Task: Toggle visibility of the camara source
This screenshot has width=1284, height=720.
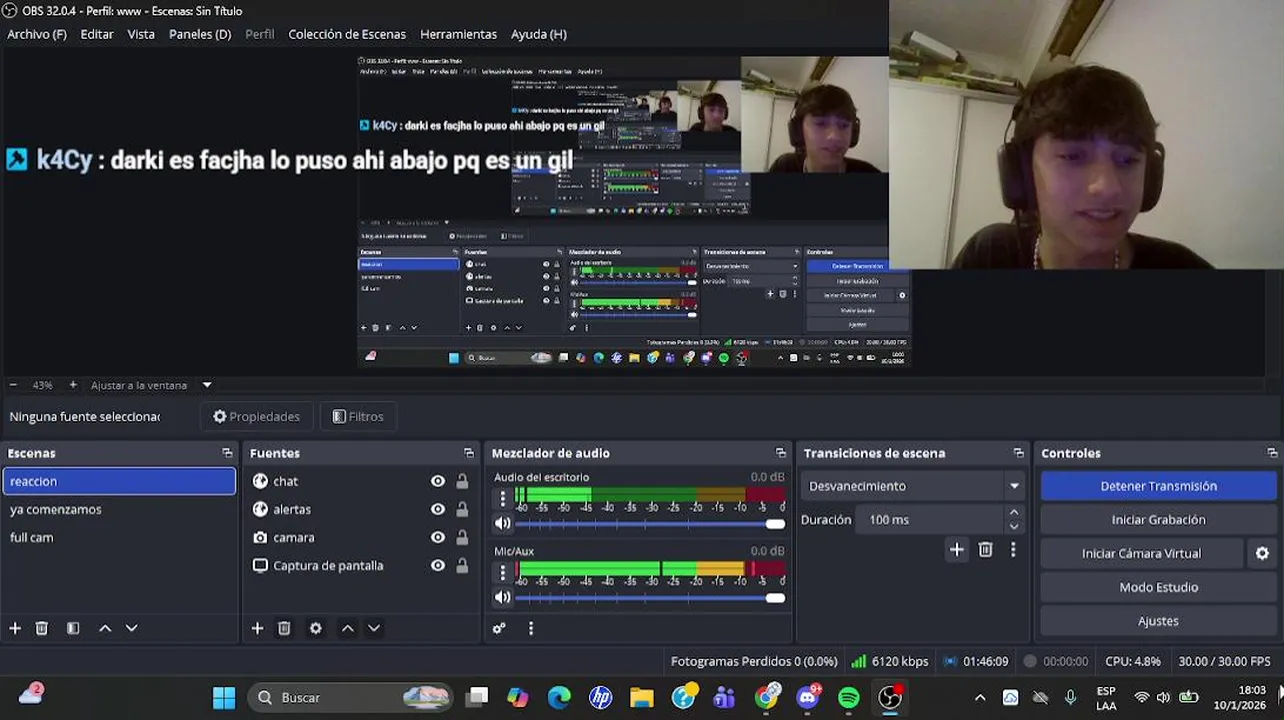Action: click(437, 537)
